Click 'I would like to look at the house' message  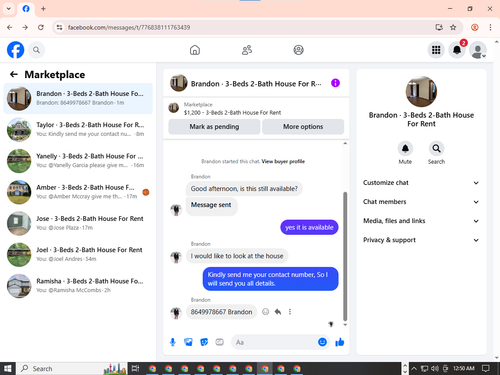point(237,256)
